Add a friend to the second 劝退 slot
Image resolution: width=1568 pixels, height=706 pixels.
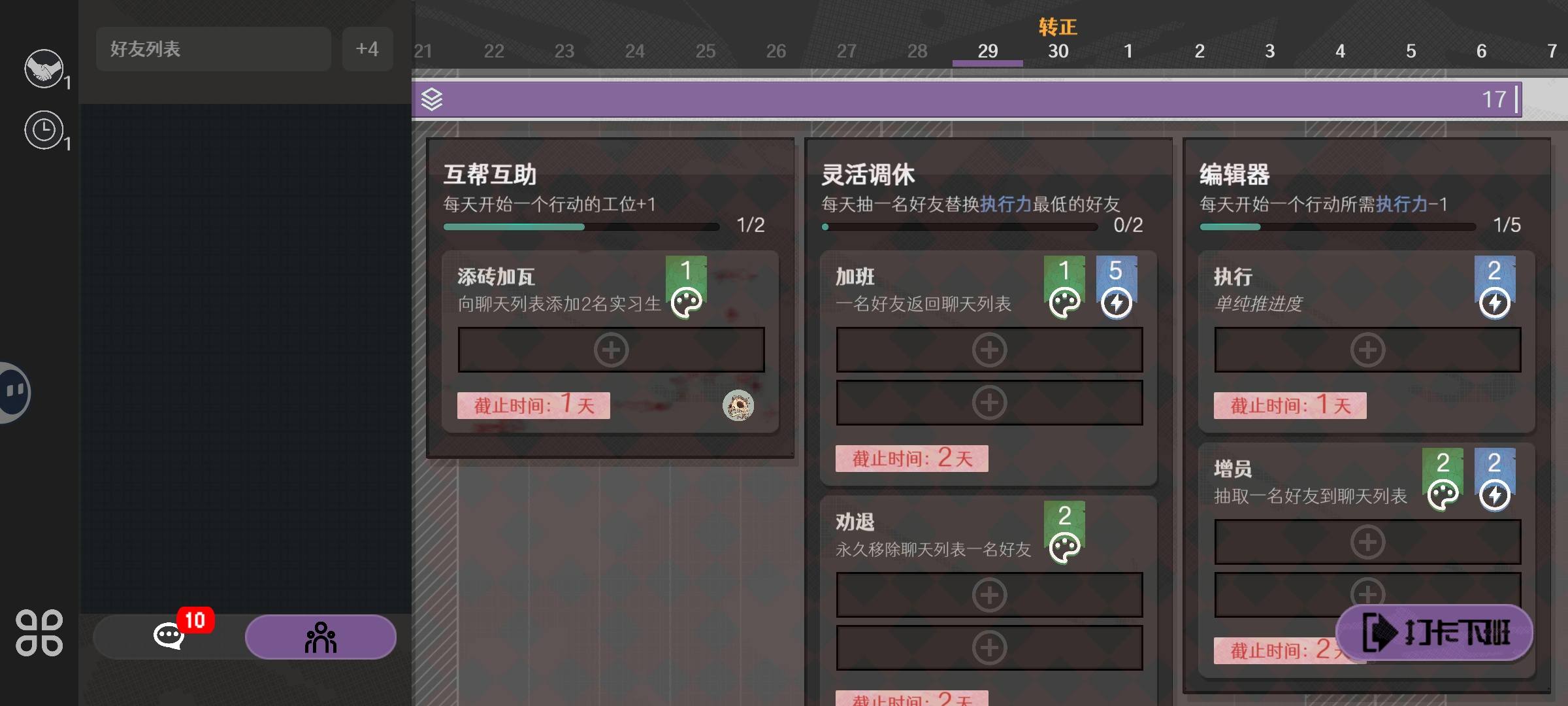(x=989, y=648)
